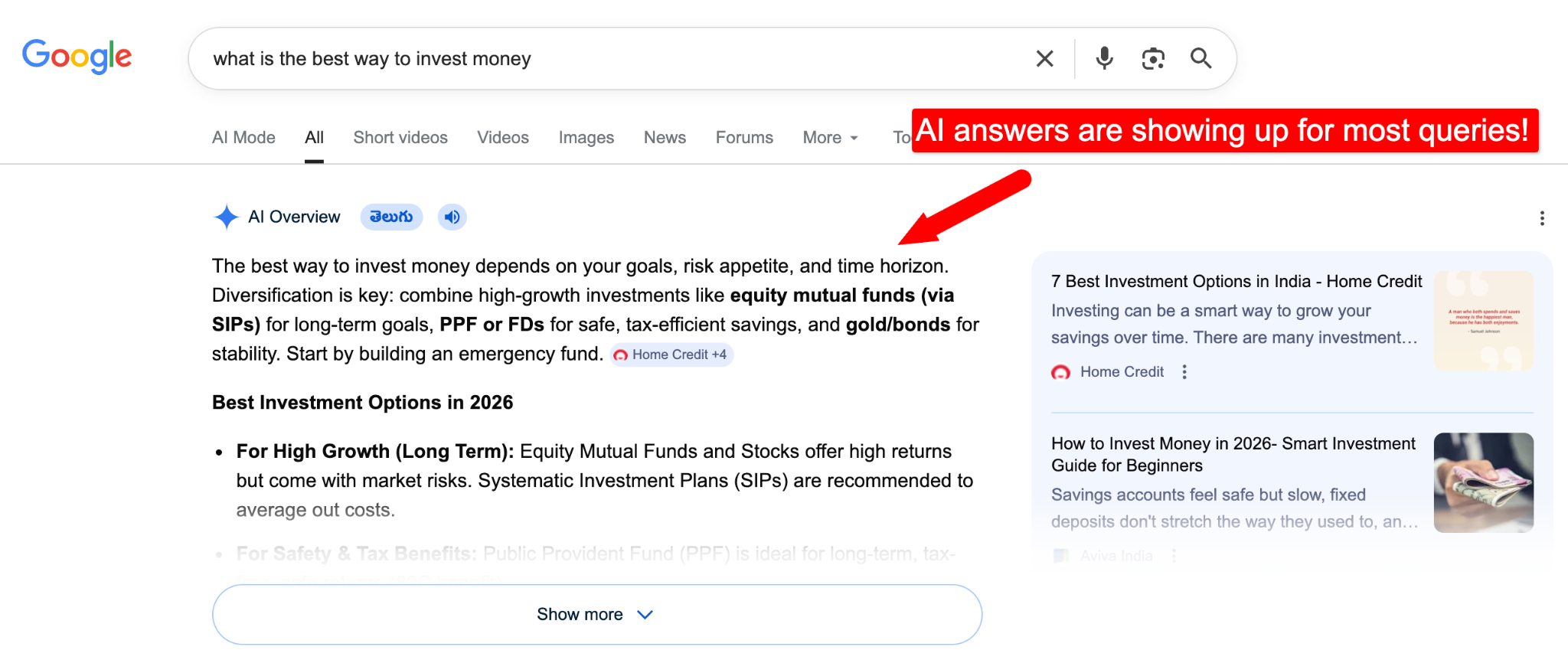Screen dimensions: 1568x660
Task: Click the Google logo
Action: pos(77,56)
